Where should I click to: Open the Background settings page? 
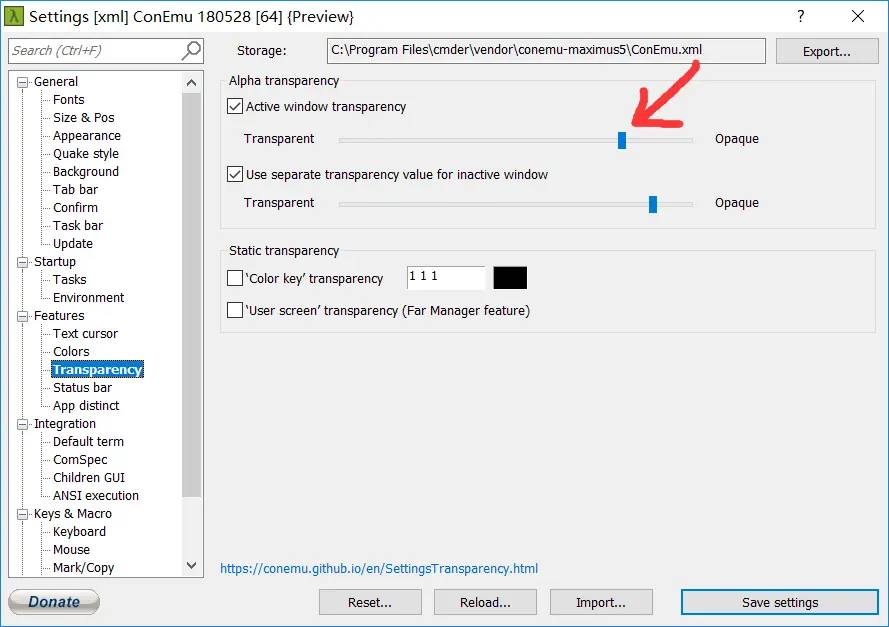click(86, 172)
